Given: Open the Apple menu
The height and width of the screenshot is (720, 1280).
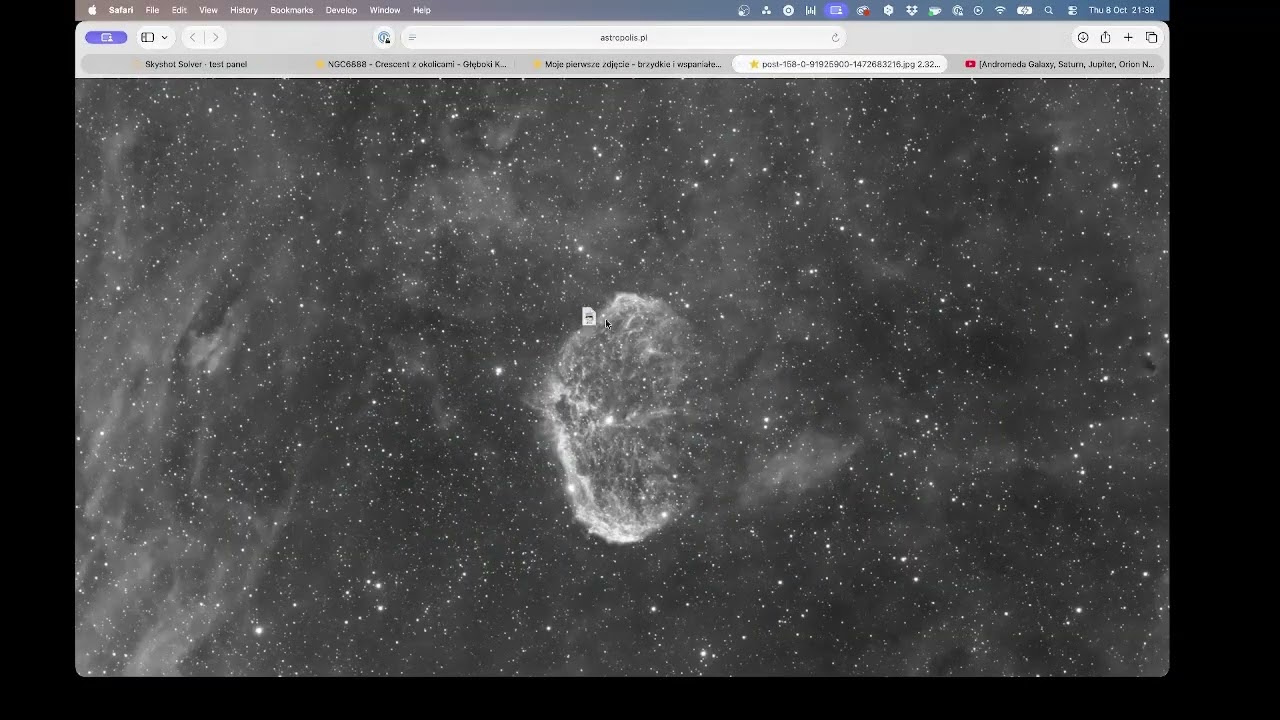Looking at the screenshot, I should tap(92, 10).
